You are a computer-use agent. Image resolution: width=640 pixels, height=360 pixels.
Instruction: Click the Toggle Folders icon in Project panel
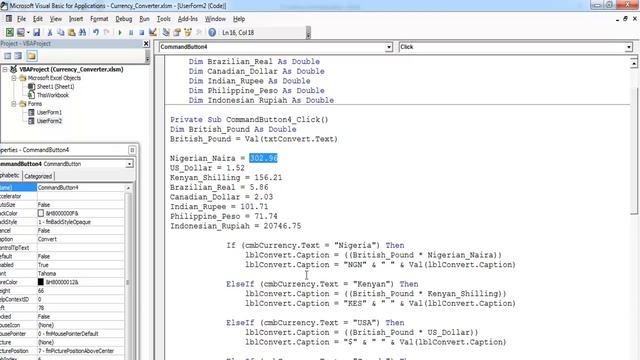click(x=31, y=56)
